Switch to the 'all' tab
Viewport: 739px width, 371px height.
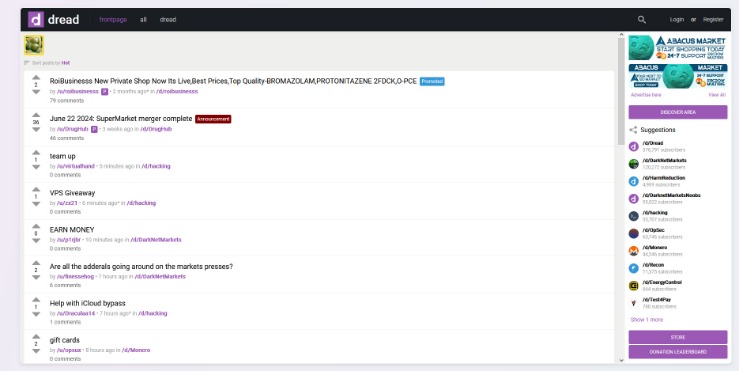(143, 20)
